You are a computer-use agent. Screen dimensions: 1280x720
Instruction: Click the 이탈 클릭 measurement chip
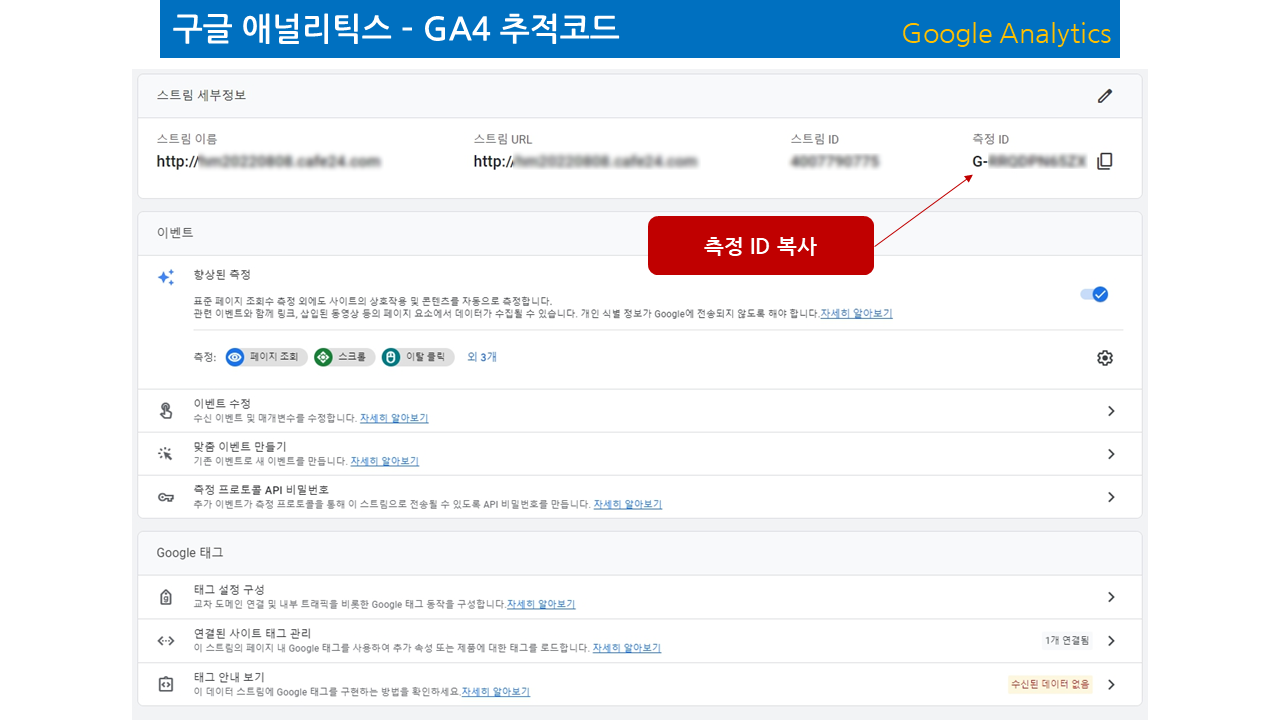tap(417, 357)
